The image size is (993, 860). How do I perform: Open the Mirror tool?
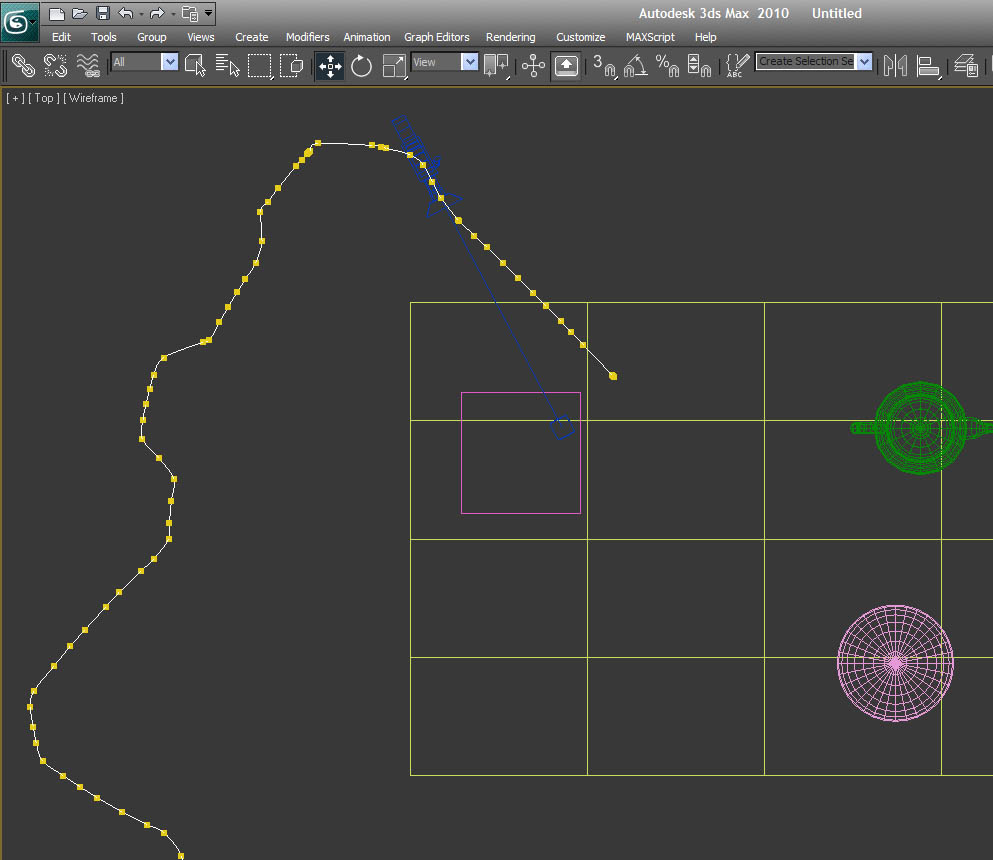tap(895, 66)
